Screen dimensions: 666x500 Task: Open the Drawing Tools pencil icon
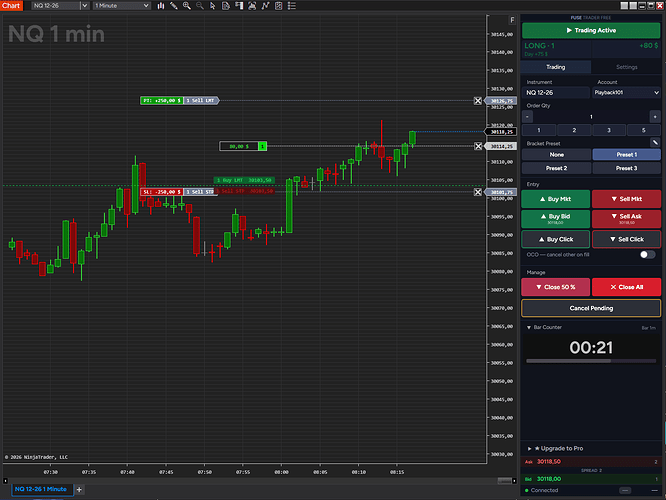click(174, 6)
